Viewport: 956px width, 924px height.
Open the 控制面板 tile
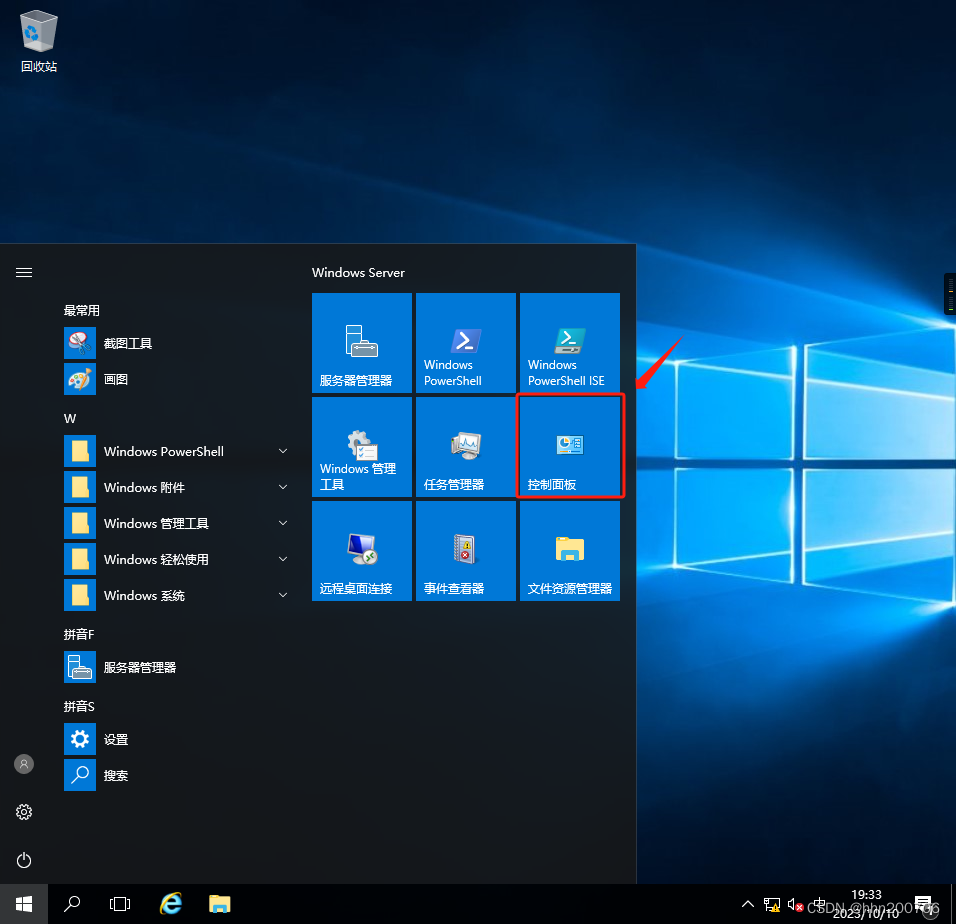click(569, 447)
